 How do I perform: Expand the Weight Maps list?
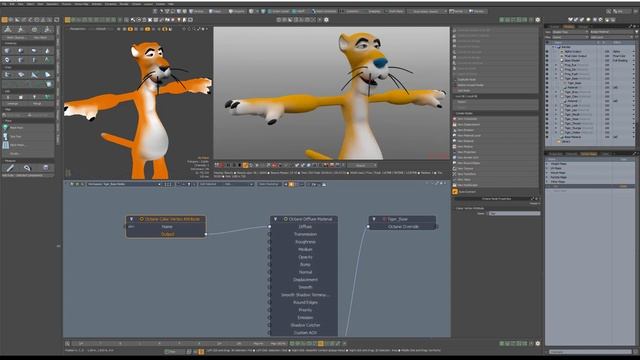pos(547,164)
